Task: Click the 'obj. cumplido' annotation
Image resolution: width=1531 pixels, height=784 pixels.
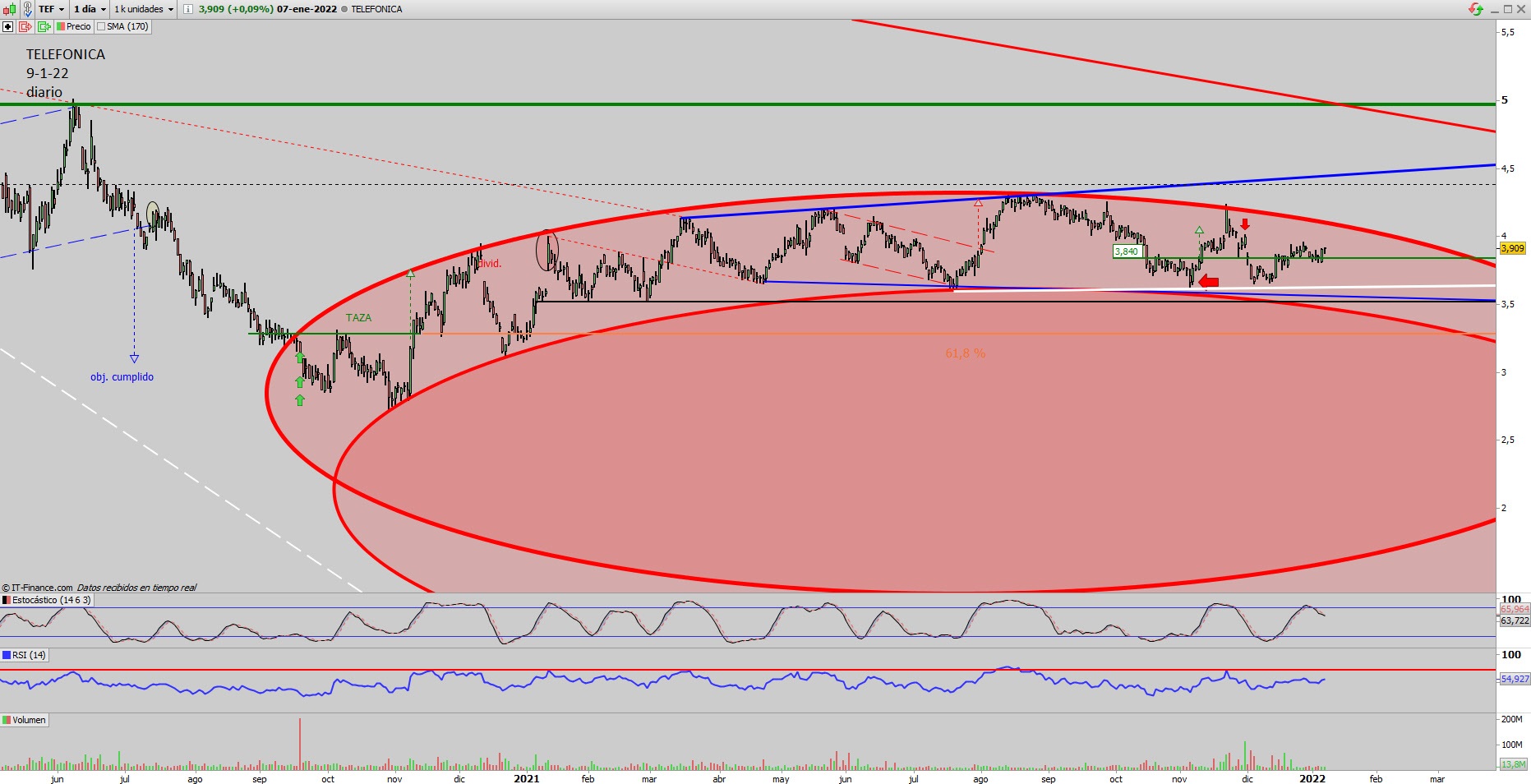Action: [x=122, y=377]
